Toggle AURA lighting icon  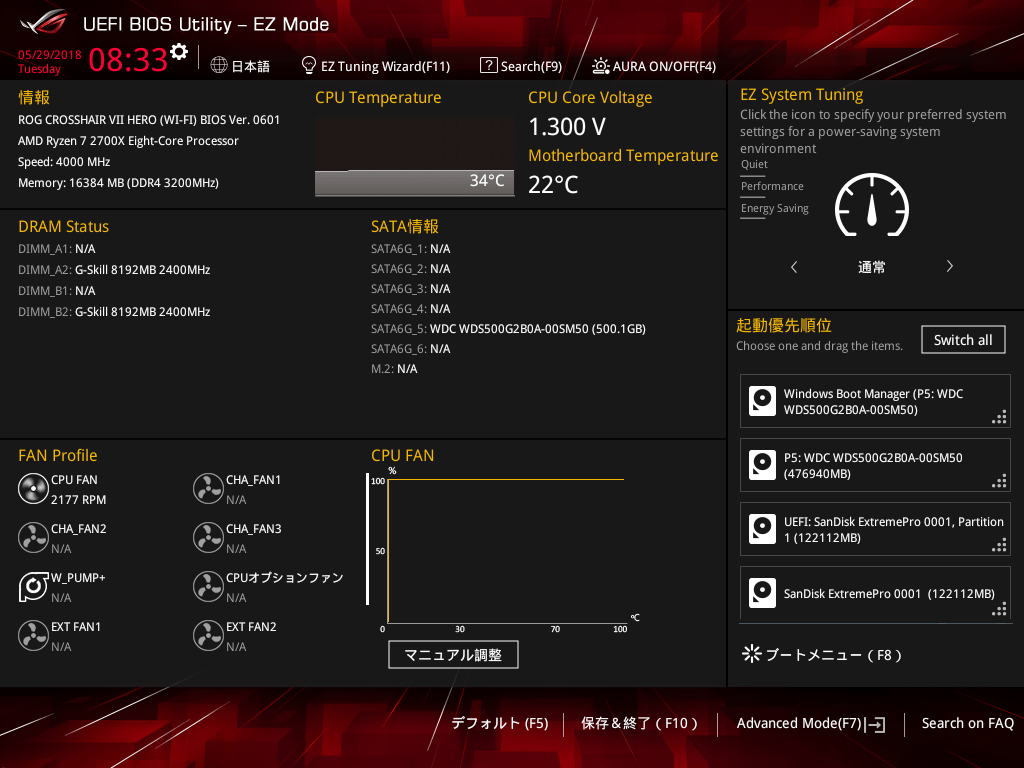(600, 66)
